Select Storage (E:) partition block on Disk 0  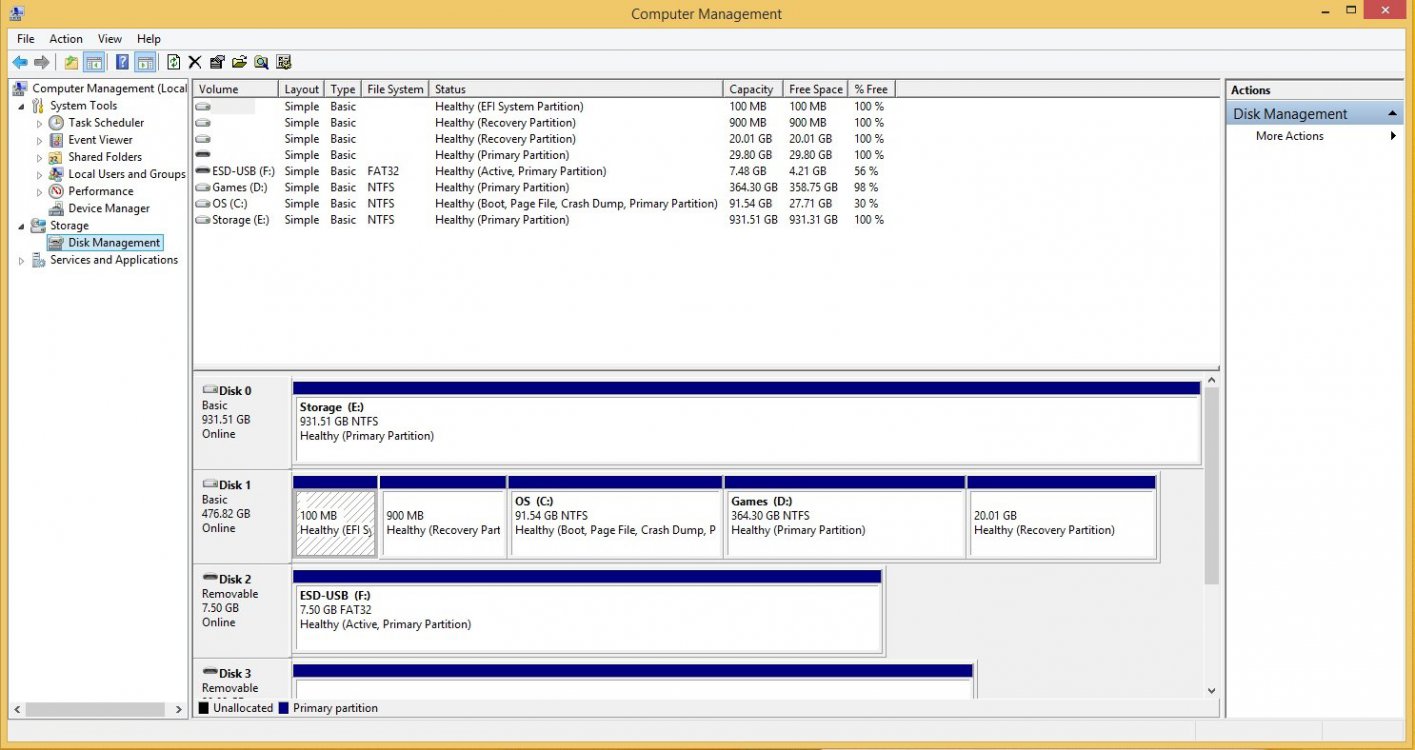(x=747, y=429)
